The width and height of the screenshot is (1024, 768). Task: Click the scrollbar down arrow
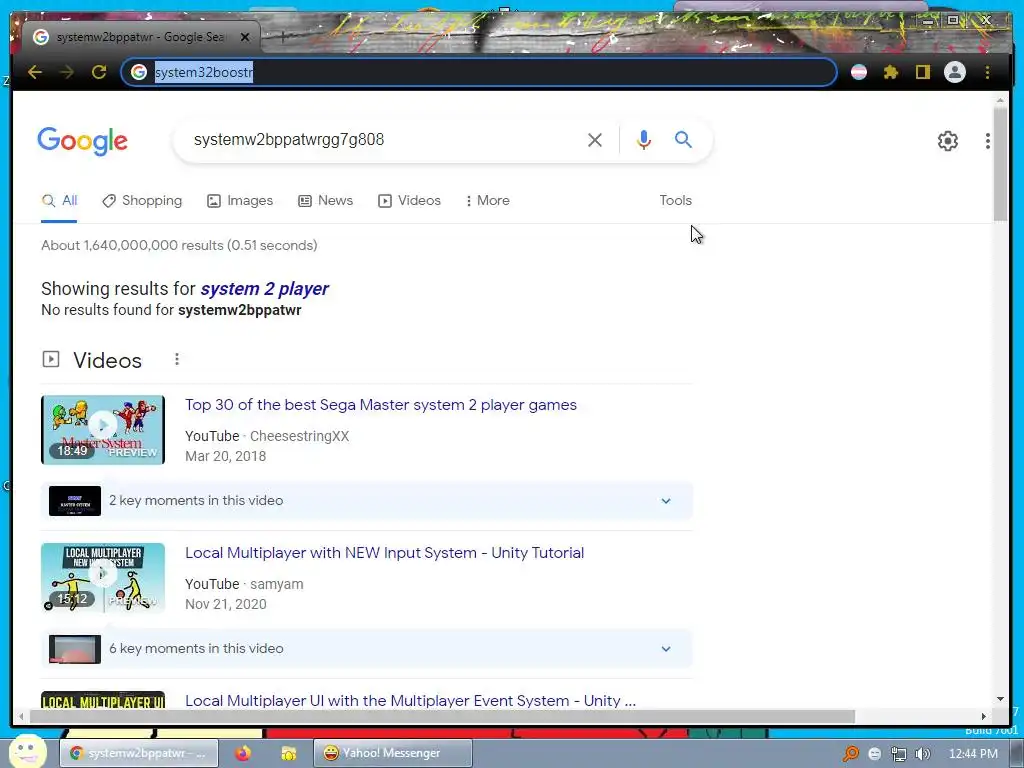(1000, 699)
